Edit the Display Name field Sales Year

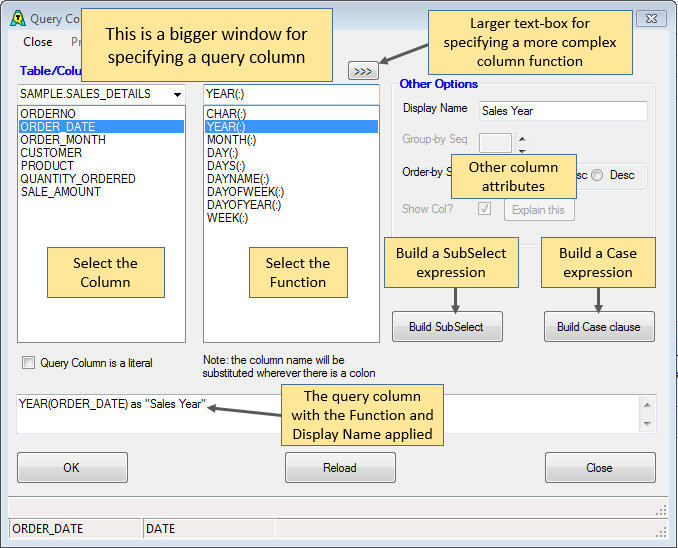pos(563,111)
